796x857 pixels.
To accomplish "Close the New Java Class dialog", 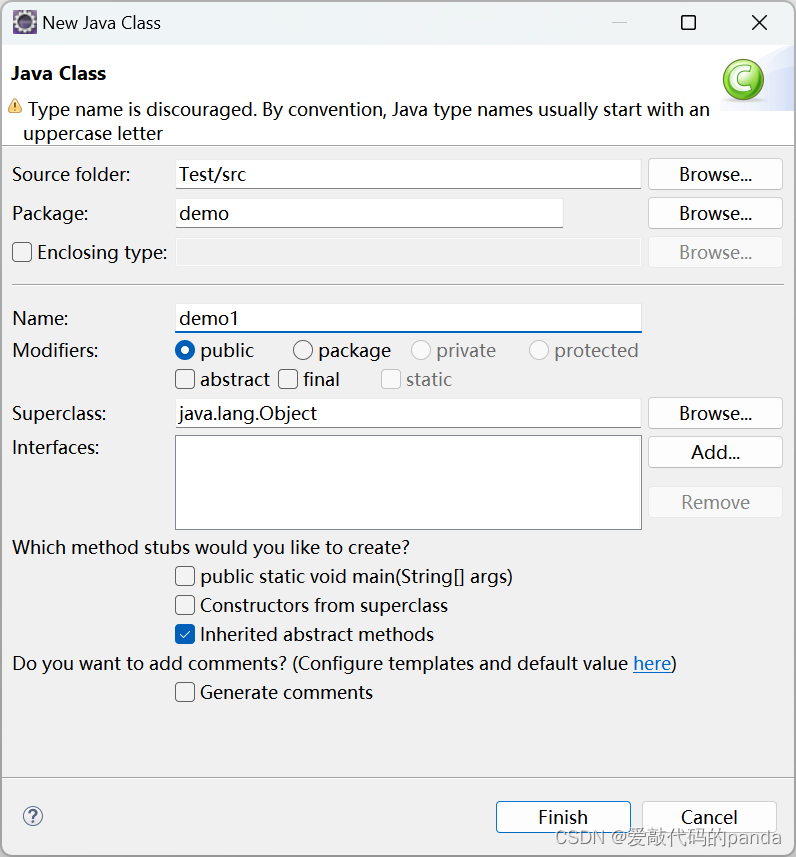I will pyautogui.click(x=759, y=22).
